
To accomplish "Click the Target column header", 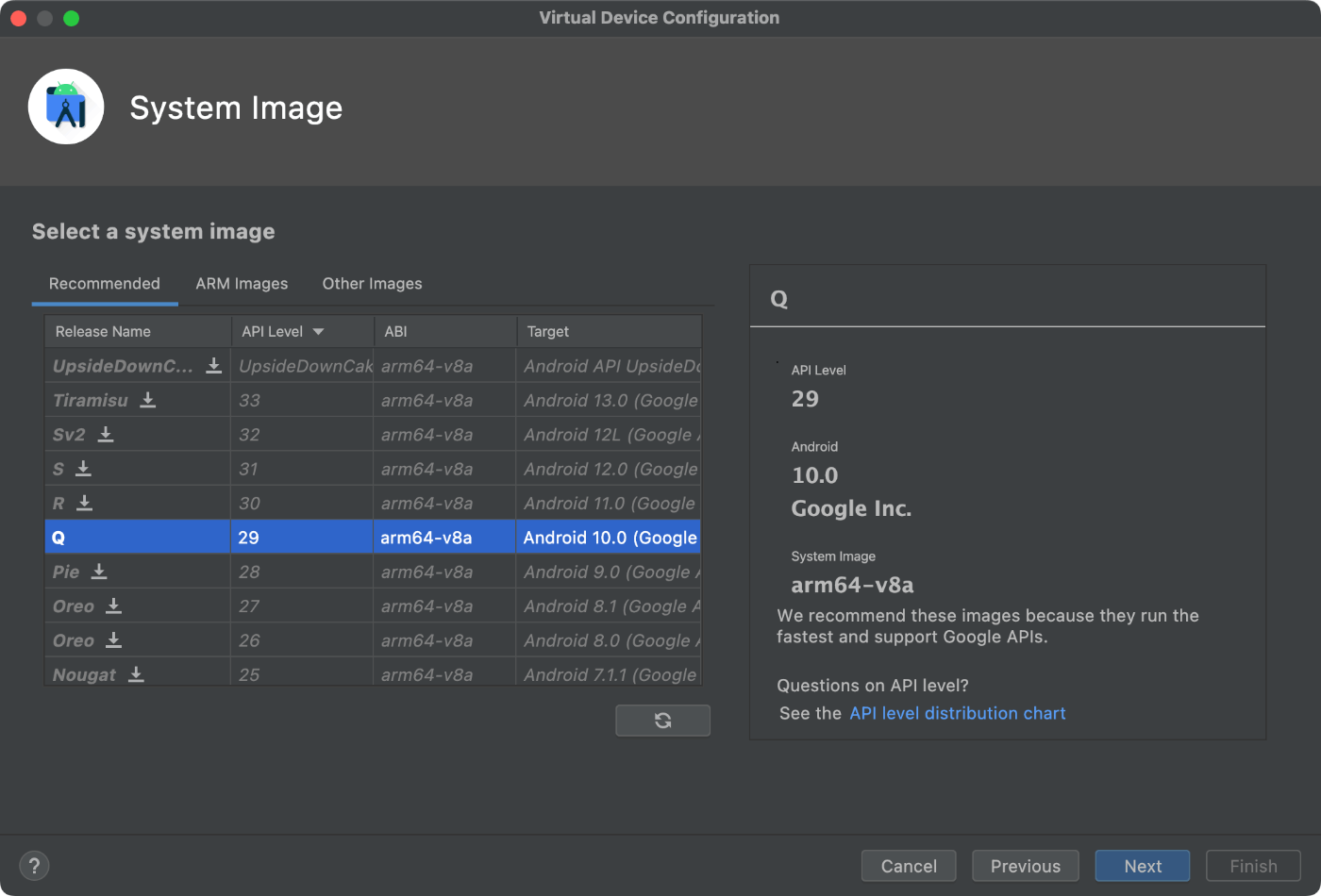I will click(x=610, y=332).
